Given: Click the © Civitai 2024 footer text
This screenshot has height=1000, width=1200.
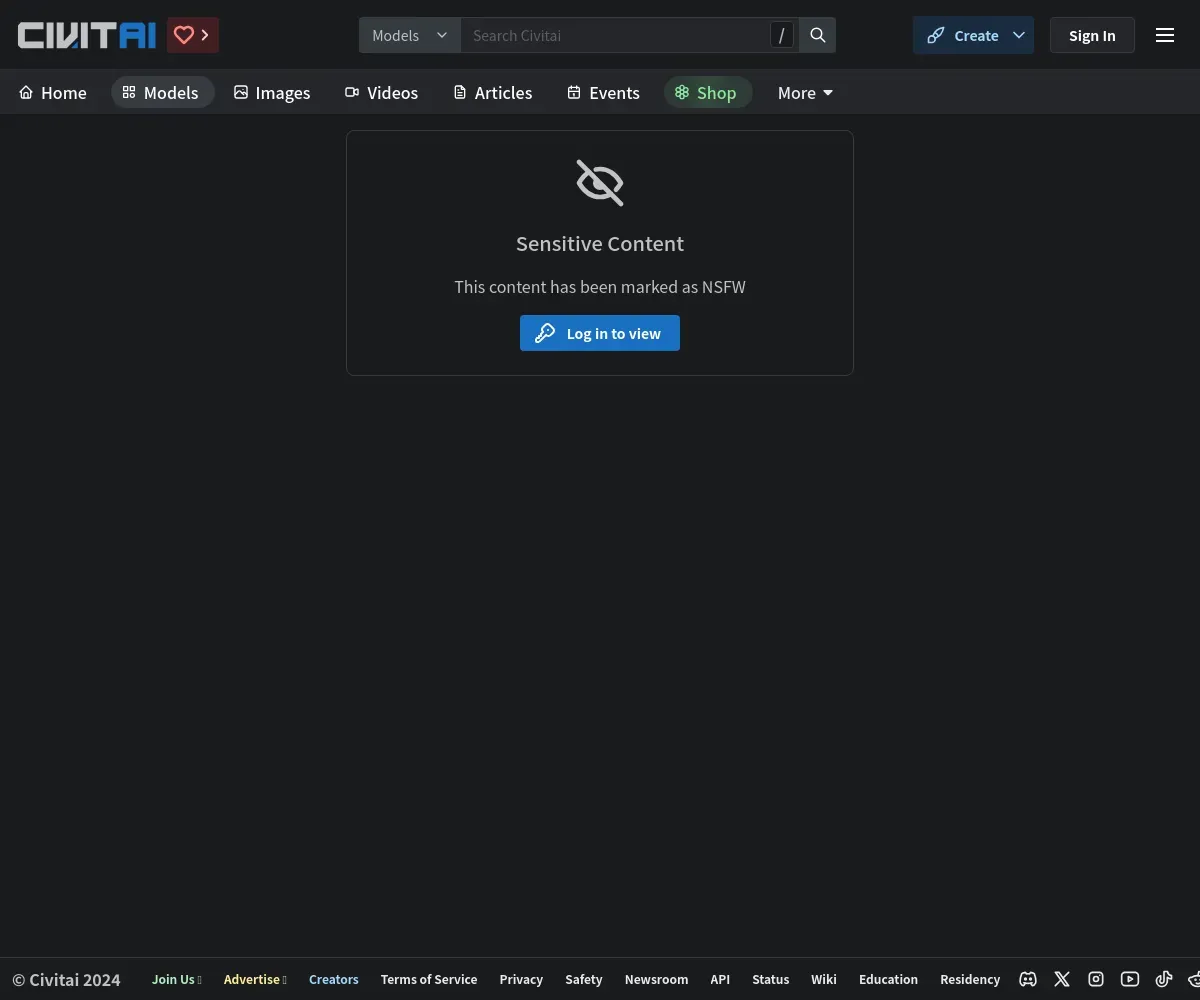Looking at the screenshot, I should pos(66,979).
